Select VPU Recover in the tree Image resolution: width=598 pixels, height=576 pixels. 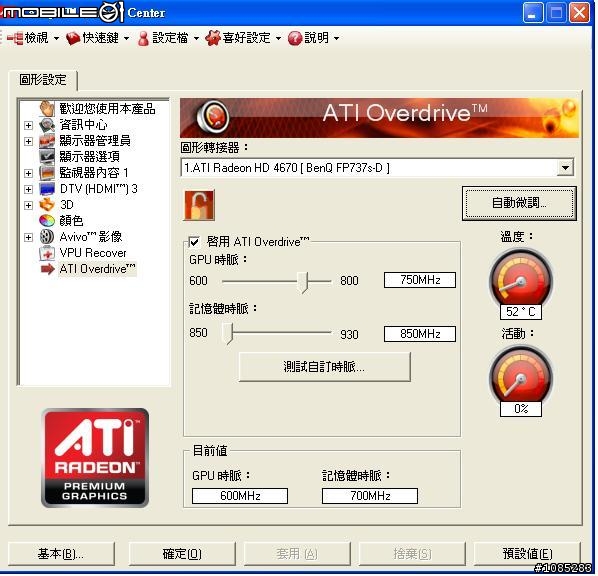tap(93, 253)
